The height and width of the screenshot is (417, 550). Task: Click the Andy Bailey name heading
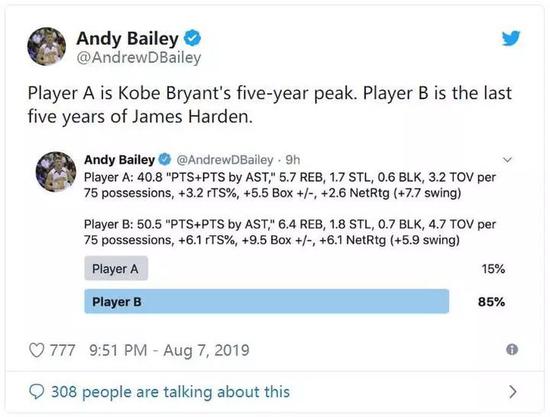128,38
